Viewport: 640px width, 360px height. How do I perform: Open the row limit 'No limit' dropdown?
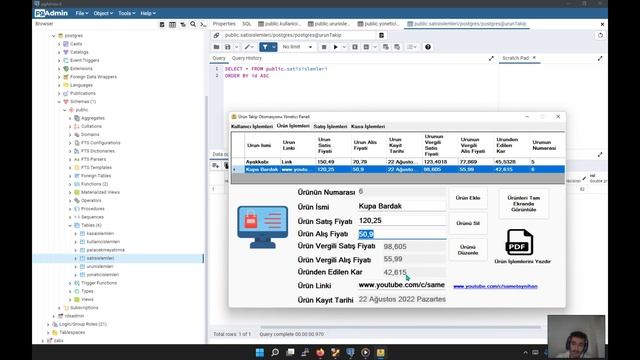(x=297, y=47)
